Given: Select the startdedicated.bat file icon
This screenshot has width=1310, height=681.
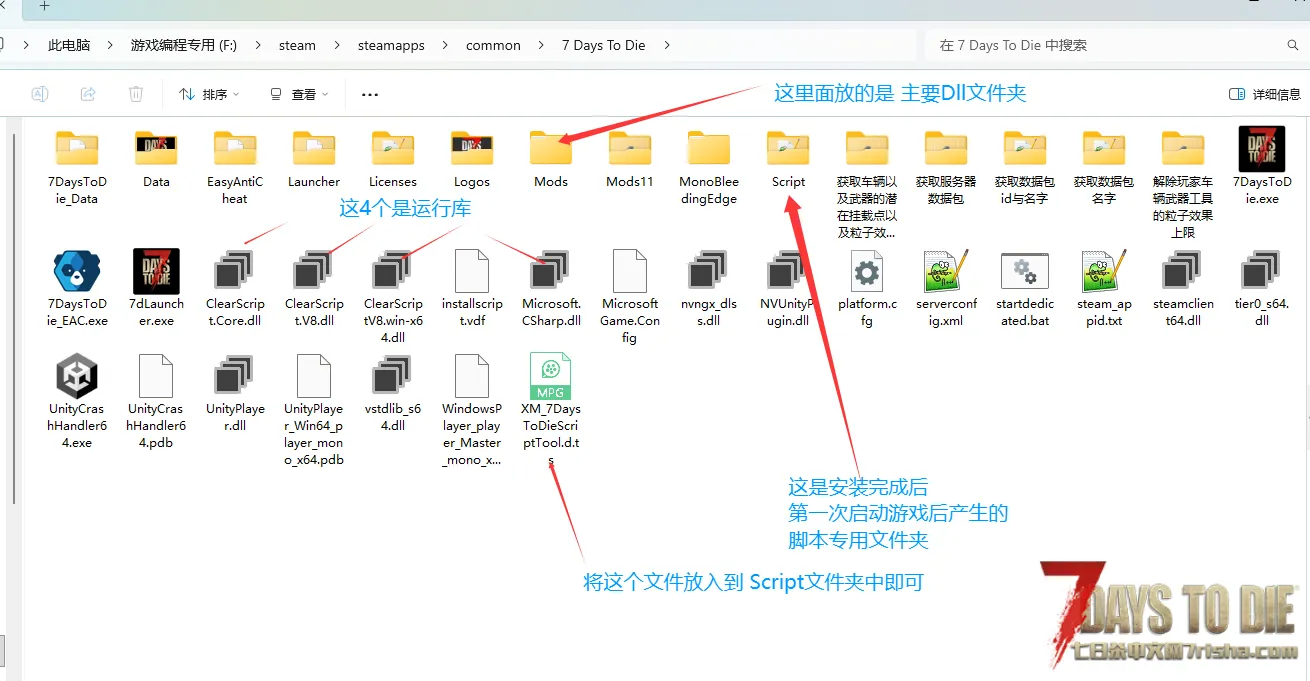Looking at the screenshot, I should pyautogui.click(x=1024, y=271).
